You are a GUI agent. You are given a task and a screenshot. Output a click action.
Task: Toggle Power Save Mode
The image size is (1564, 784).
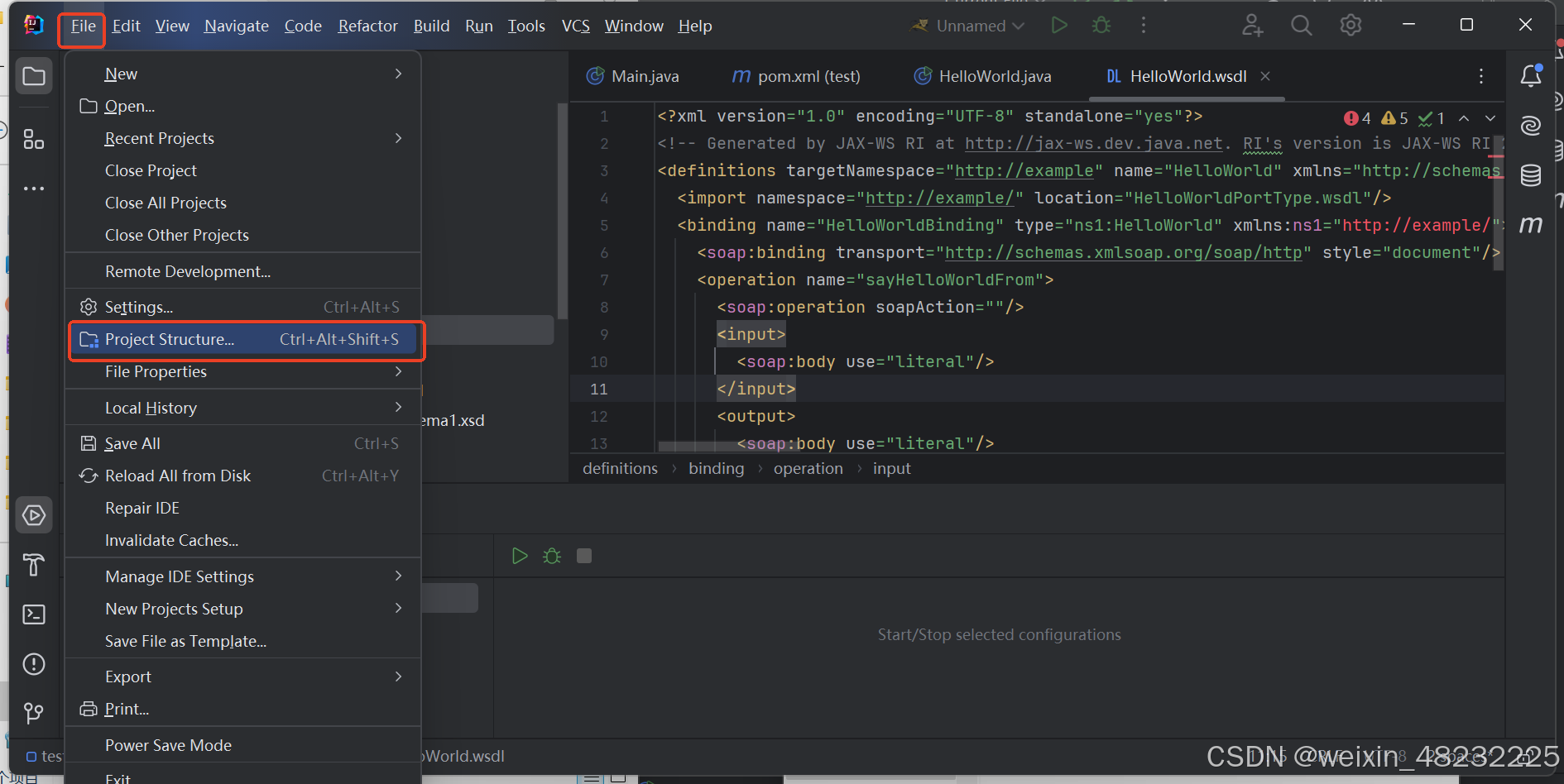pos(242,745)
